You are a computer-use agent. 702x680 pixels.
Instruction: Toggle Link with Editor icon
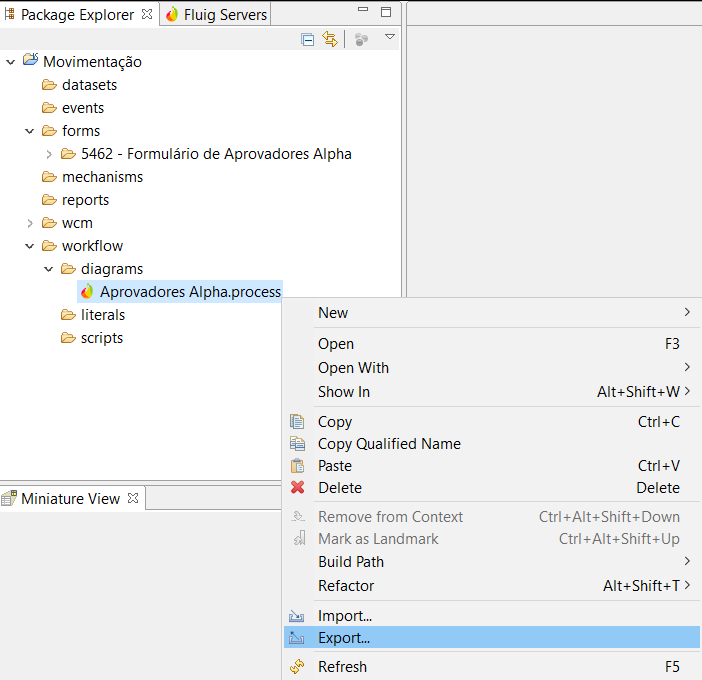point(330,39)
